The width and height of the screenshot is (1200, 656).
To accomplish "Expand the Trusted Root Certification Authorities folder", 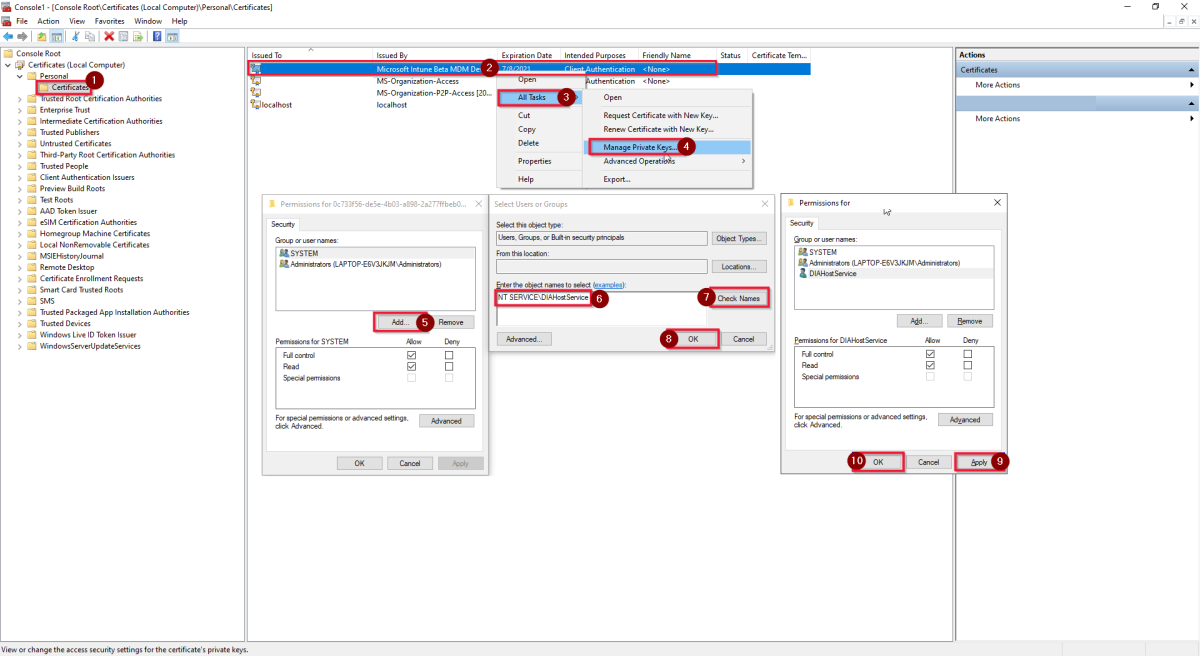I will point(20,98).
